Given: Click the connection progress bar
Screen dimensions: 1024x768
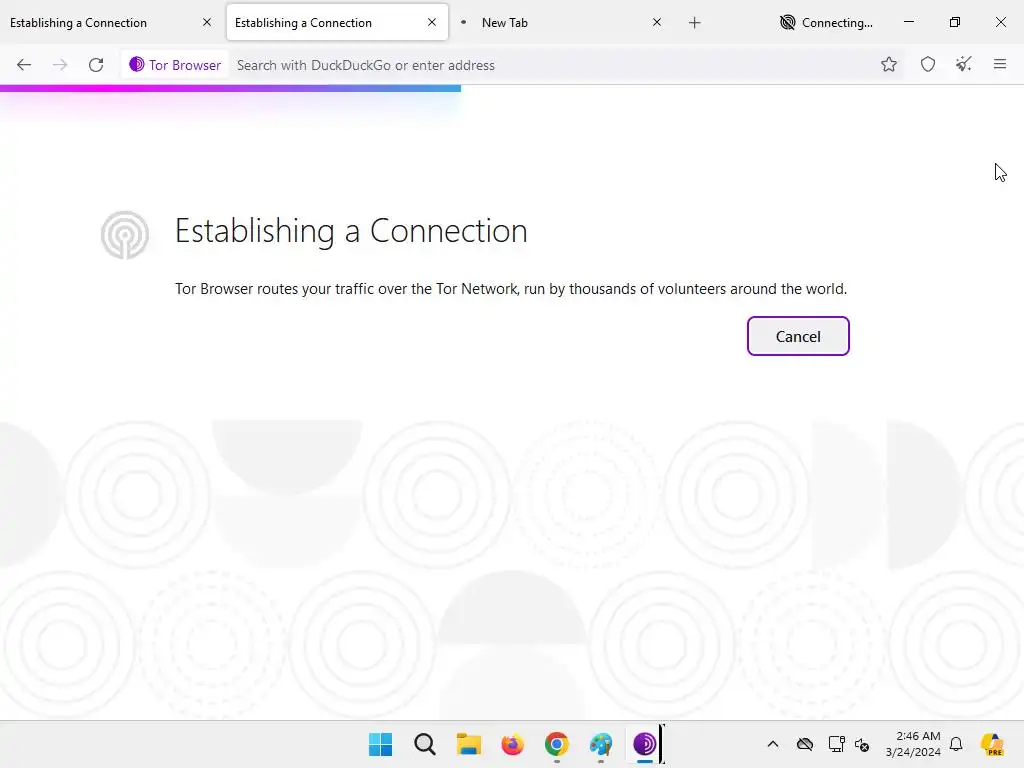Looking at the screenshot, I should pos(231,88).
